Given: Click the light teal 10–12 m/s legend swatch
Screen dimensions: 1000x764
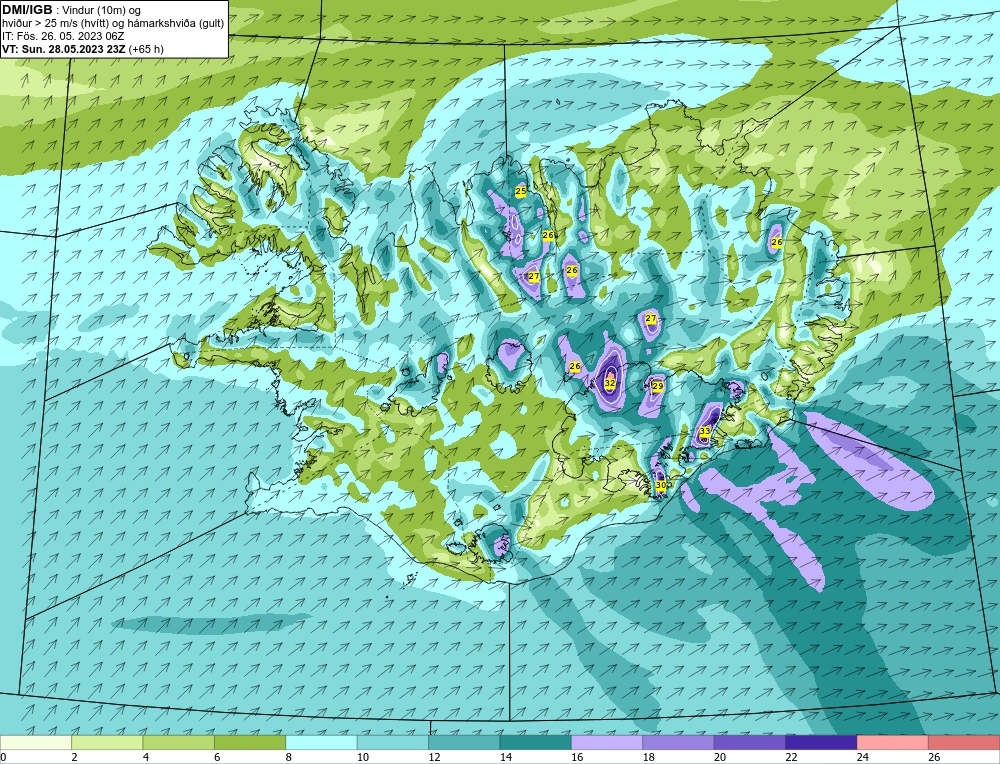Looking at the screenshot, I should 393,742.
